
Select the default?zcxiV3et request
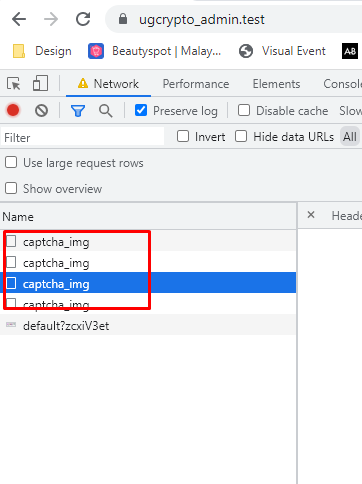pyautogui.click(x=148, y=325)
